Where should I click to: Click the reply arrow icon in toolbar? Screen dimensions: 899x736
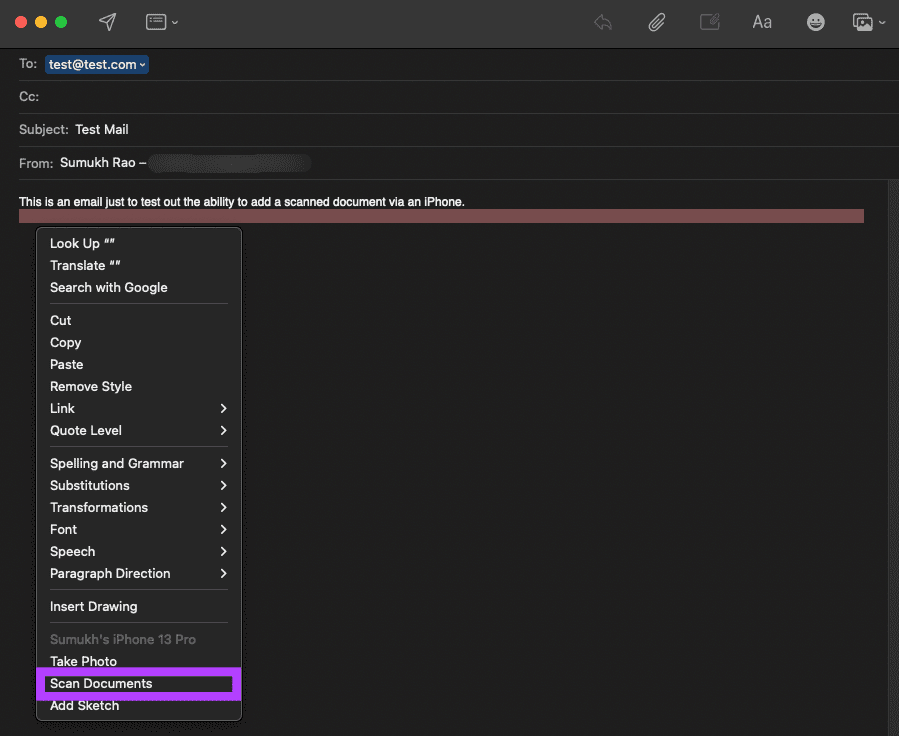(x=603, y=22)
